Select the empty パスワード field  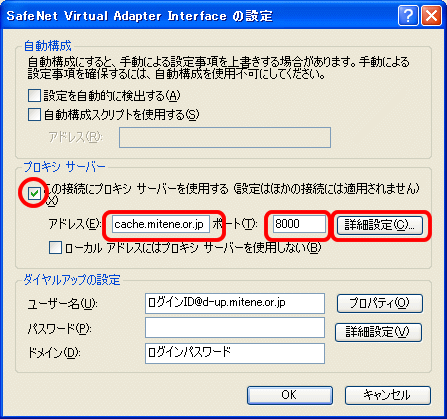tap(235, 328)
